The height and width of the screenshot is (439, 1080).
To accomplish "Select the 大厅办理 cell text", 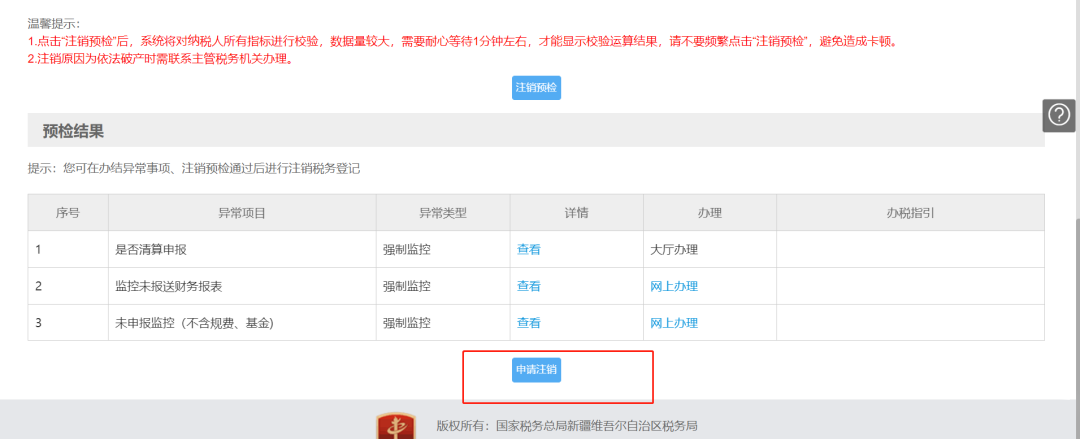I will [x=674, y=249].
